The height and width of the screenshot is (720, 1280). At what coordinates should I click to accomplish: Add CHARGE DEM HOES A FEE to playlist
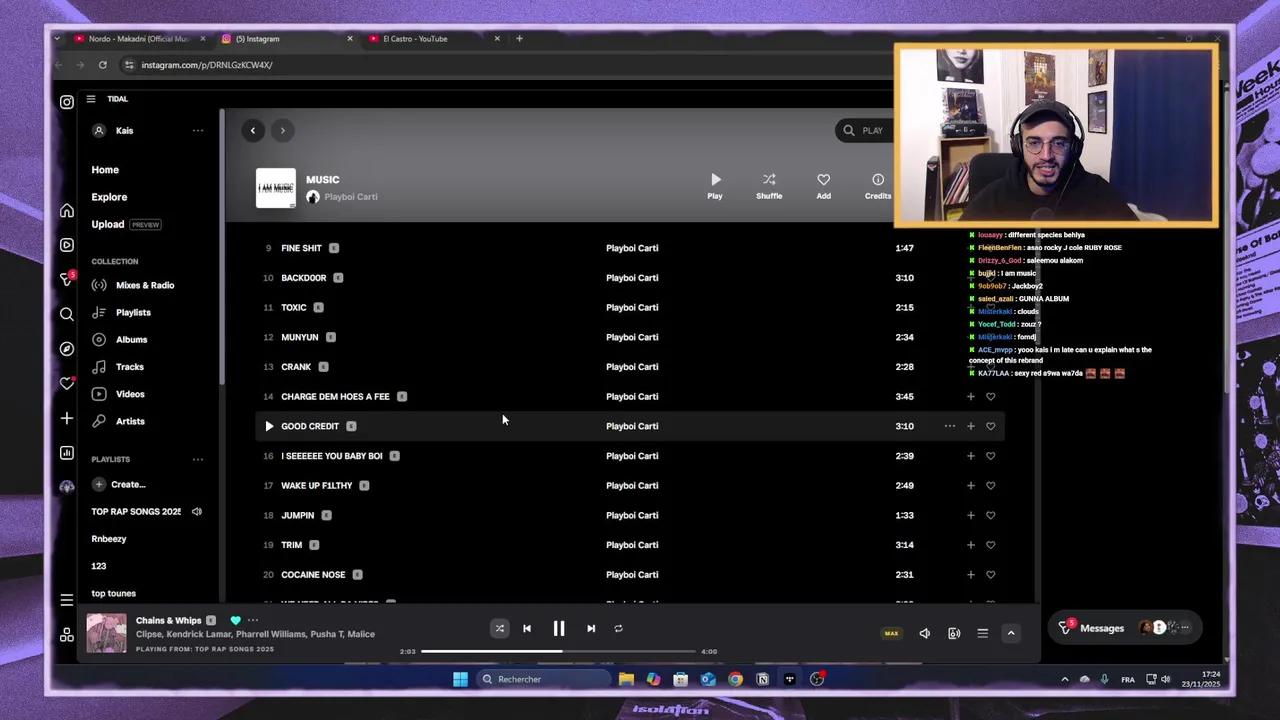point(970,397)
